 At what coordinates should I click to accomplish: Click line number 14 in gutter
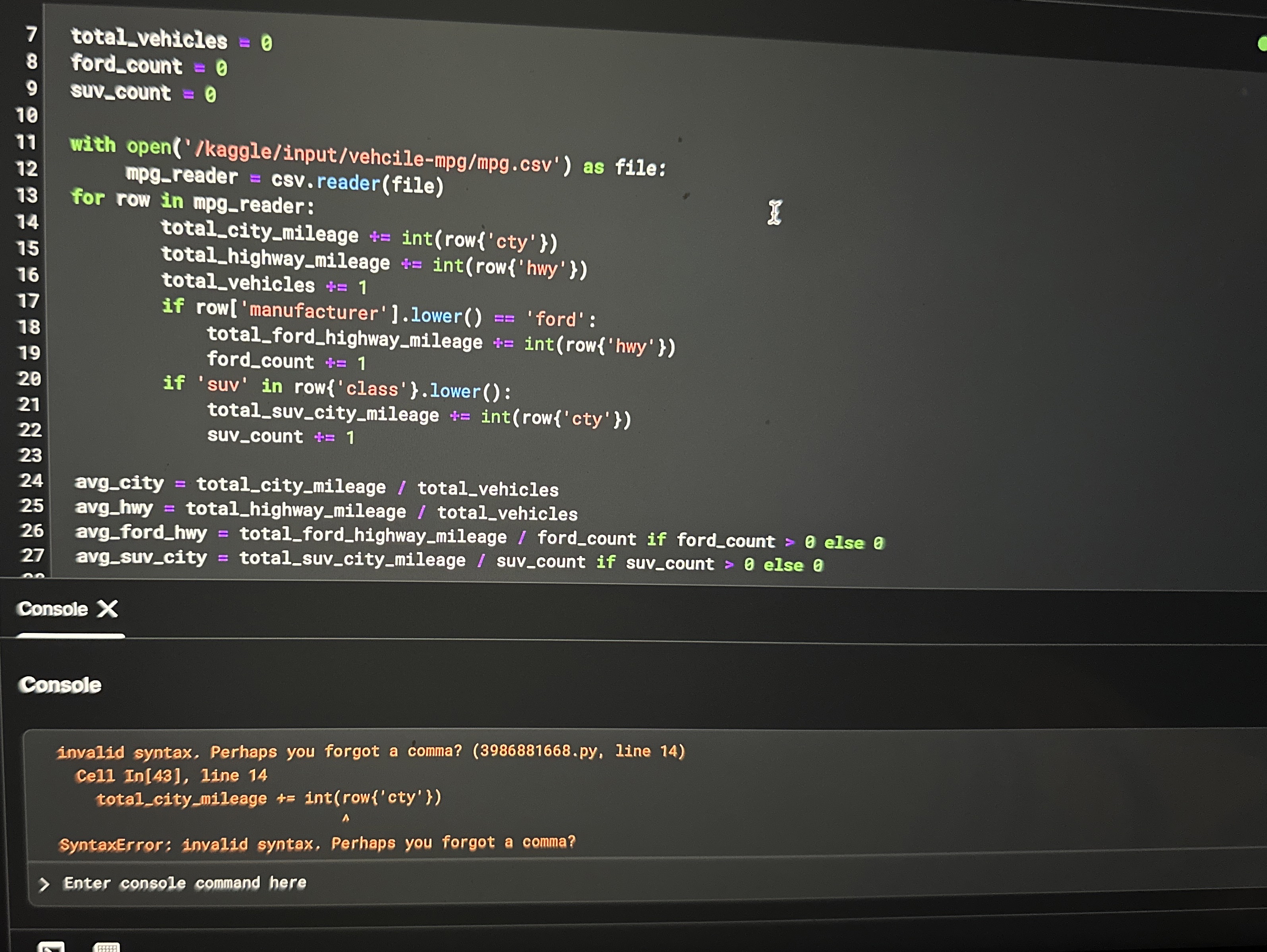point(27,222)
